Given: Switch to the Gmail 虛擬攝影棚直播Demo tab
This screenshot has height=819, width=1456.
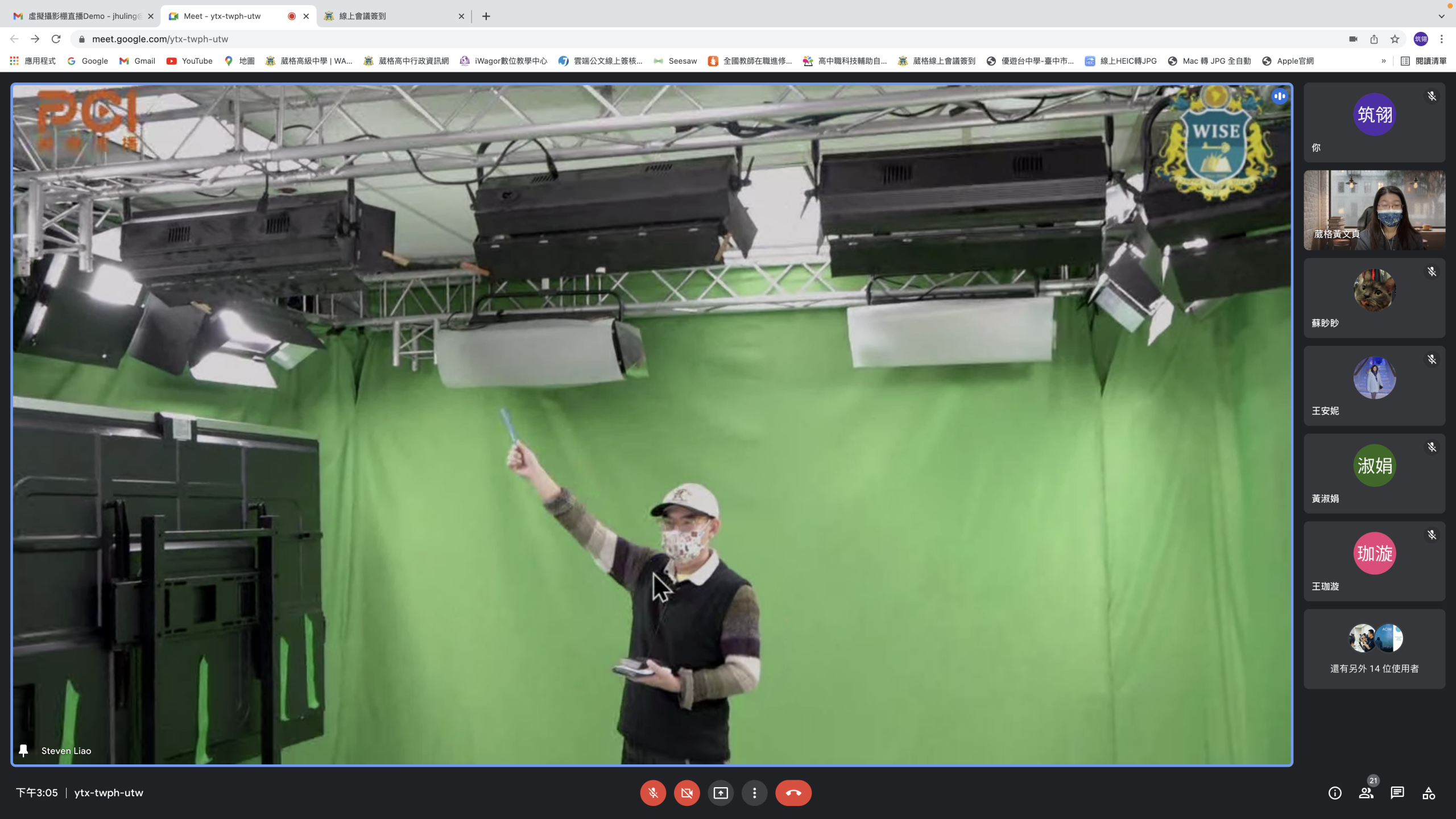Looking at the screenshot, I should pyautogui.click(x=82, y=16).
